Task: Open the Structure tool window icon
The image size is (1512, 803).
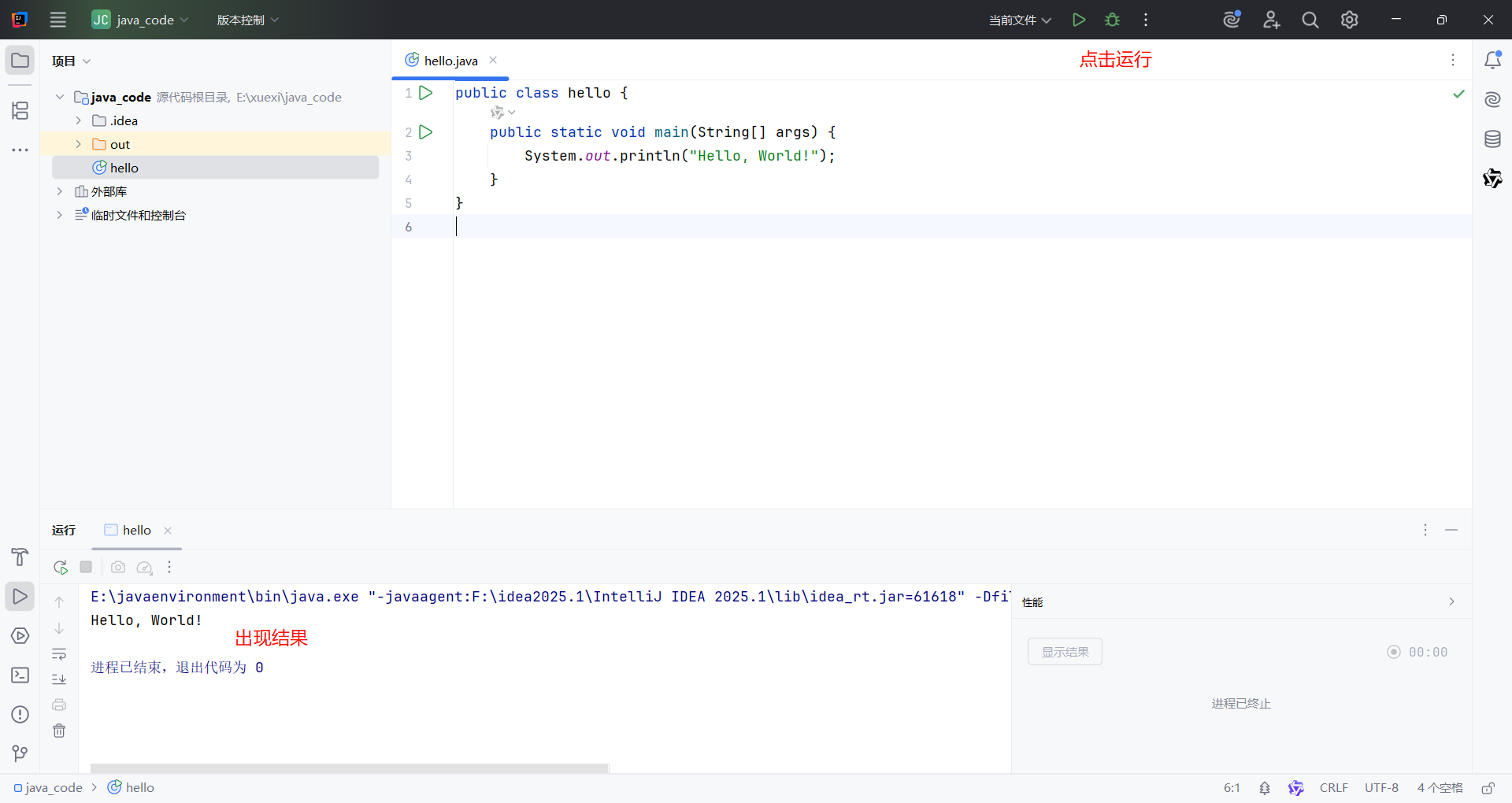Action: click(20, 110)
